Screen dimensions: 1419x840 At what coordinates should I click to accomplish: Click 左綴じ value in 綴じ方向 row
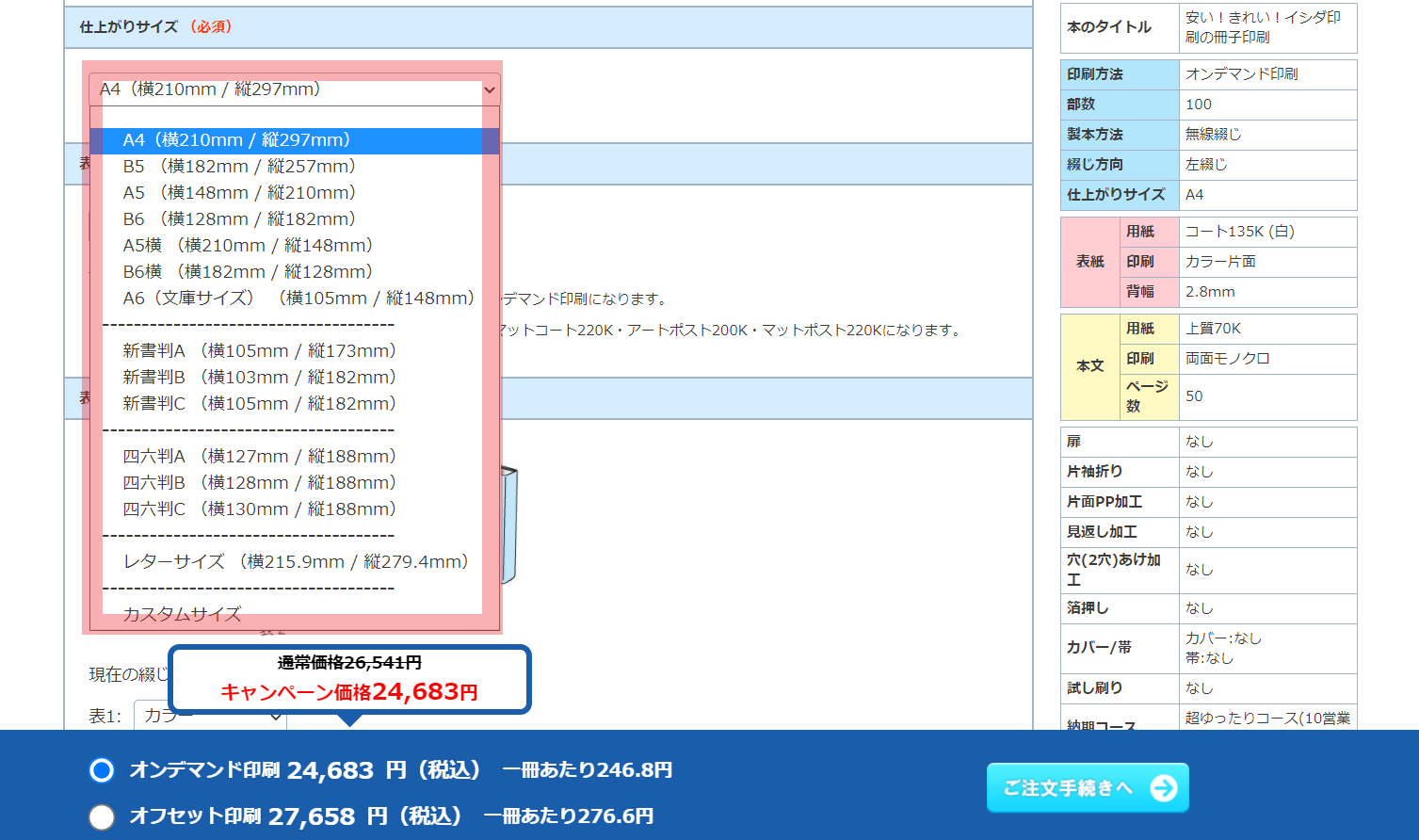(1206, 165)
